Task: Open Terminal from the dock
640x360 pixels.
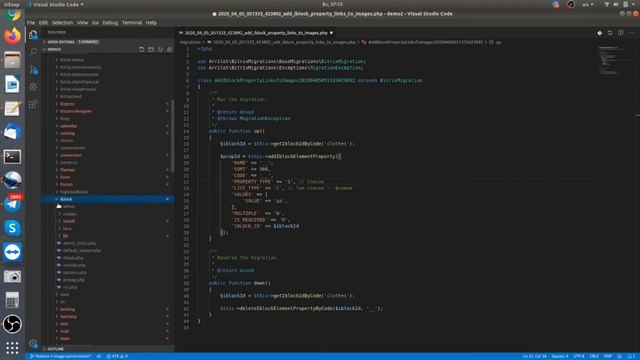Action: [12, 156]
